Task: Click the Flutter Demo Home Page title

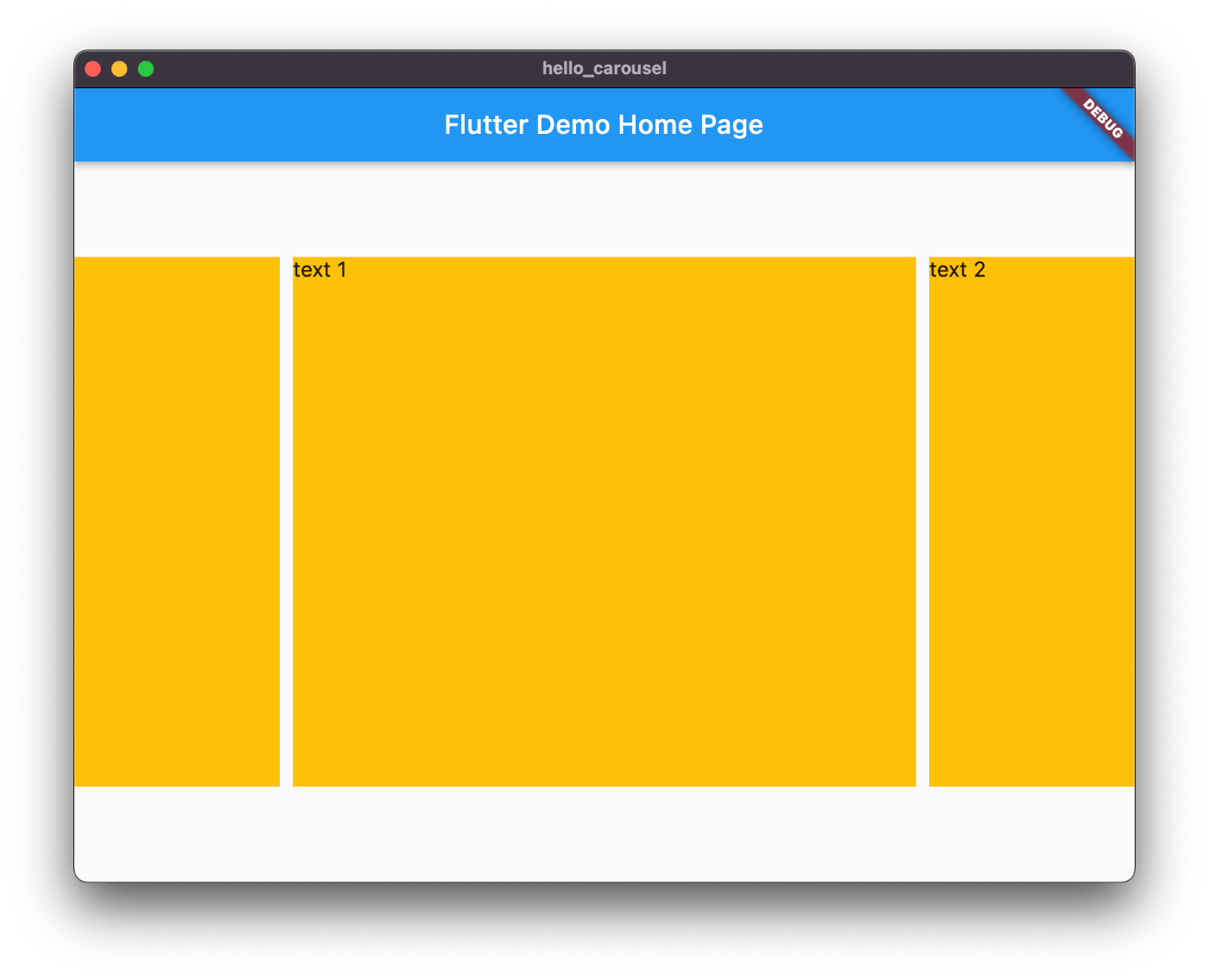Action: 604,124
